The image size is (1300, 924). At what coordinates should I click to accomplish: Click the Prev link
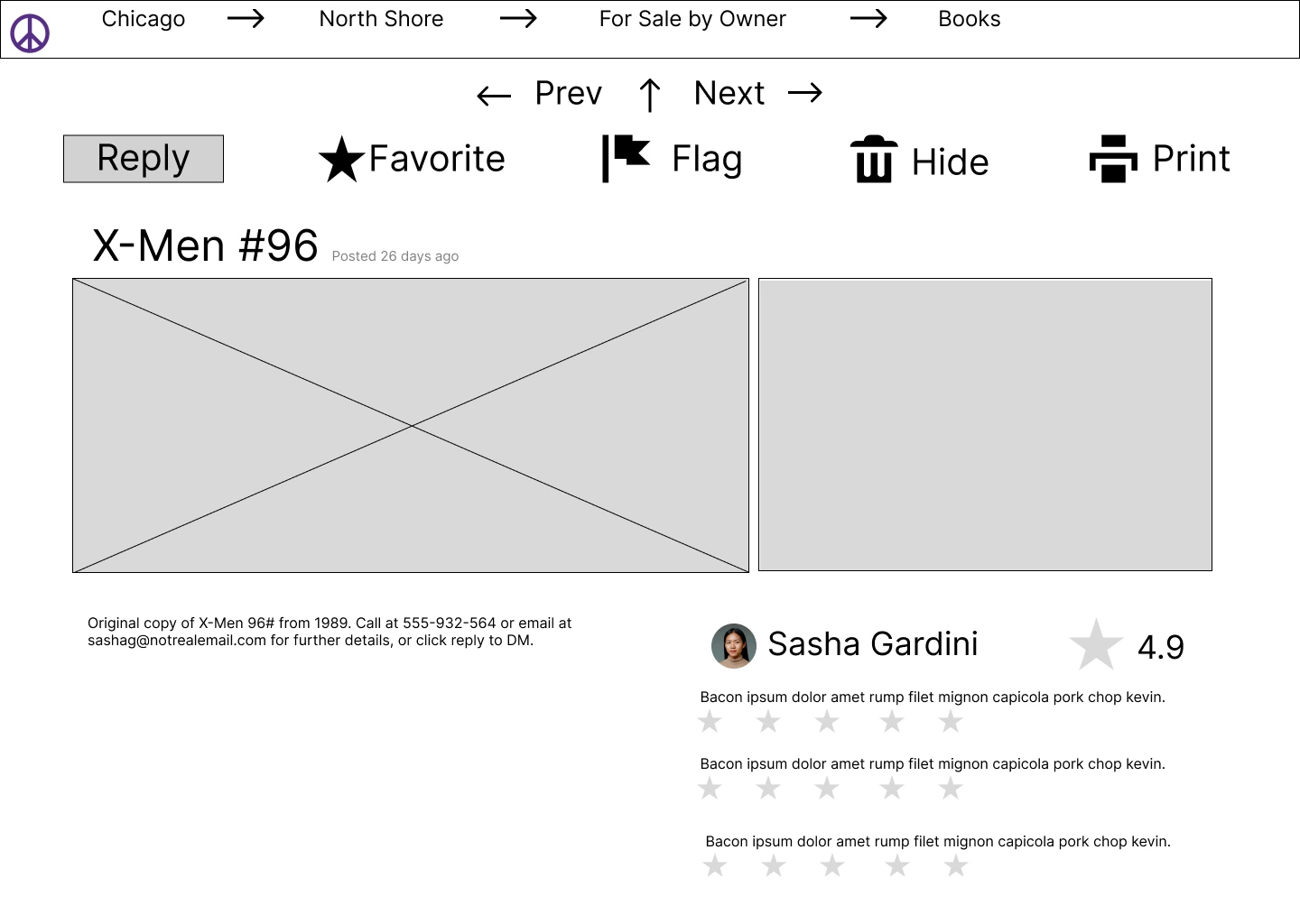pos(568,93)
